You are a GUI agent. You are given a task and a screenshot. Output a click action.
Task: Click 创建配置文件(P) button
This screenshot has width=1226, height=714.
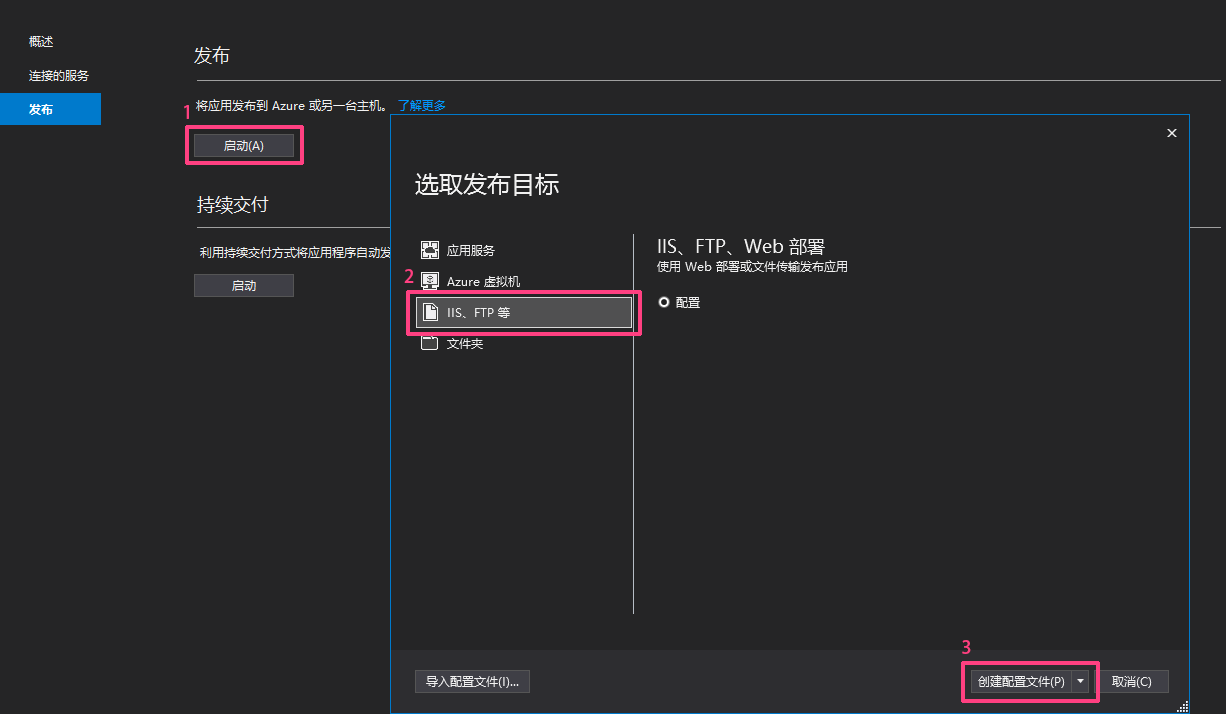tap(1021, 682)
